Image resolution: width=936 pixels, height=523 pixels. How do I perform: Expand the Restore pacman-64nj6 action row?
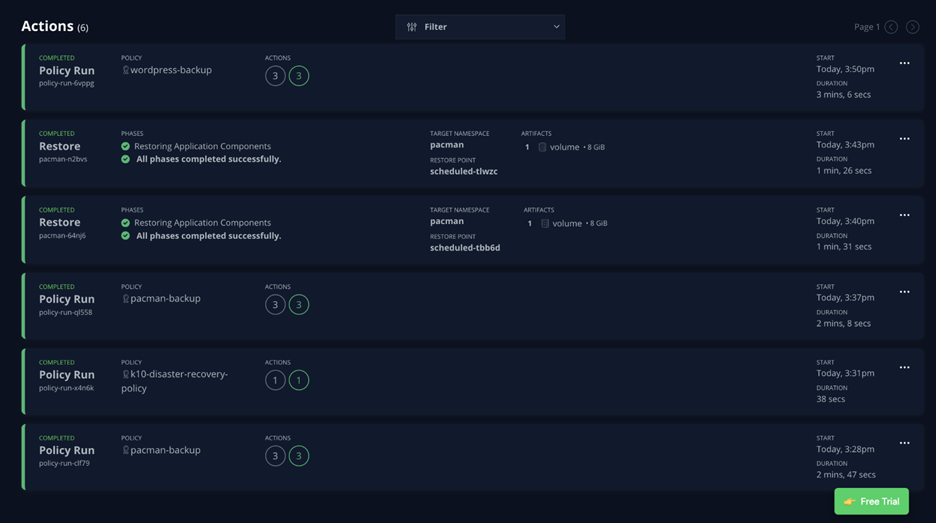click(x=60, y=223)
